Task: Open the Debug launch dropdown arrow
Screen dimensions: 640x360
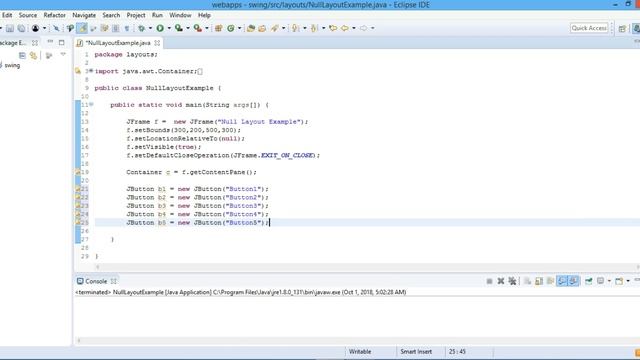Action: coord(150,28)
